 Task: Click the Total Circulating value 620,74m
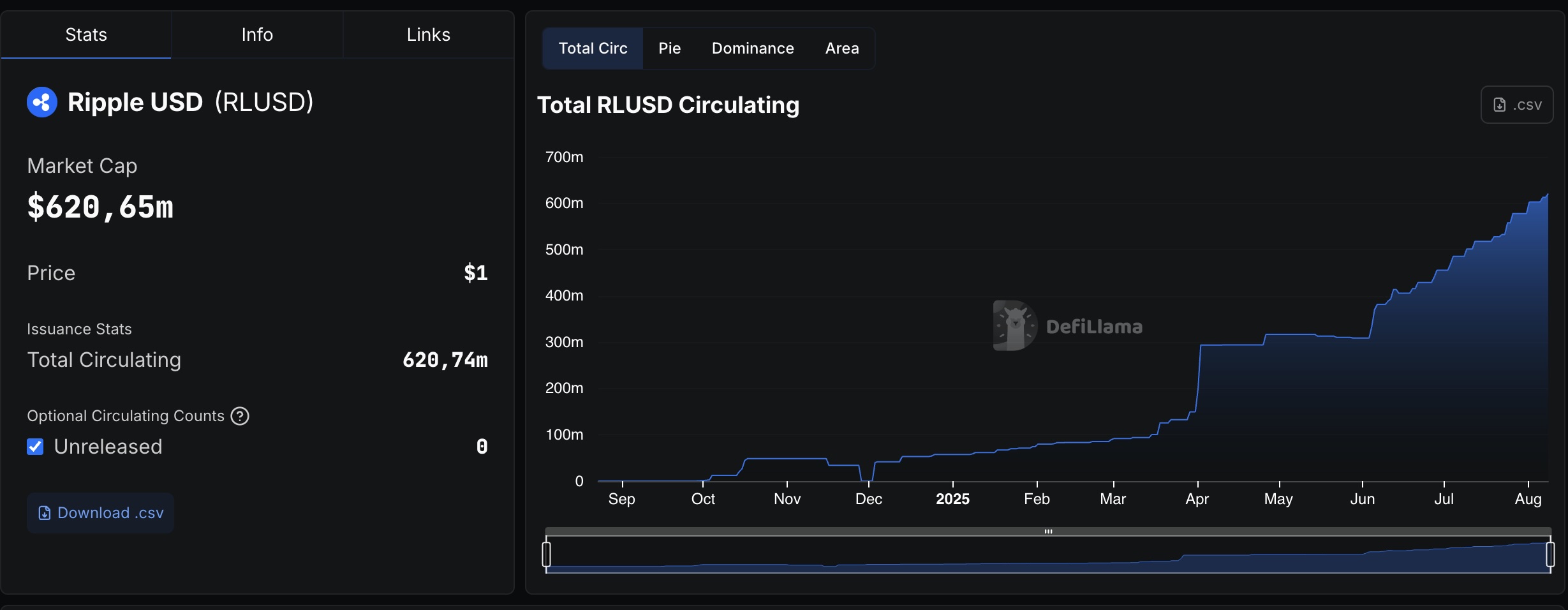pos(445,360)
